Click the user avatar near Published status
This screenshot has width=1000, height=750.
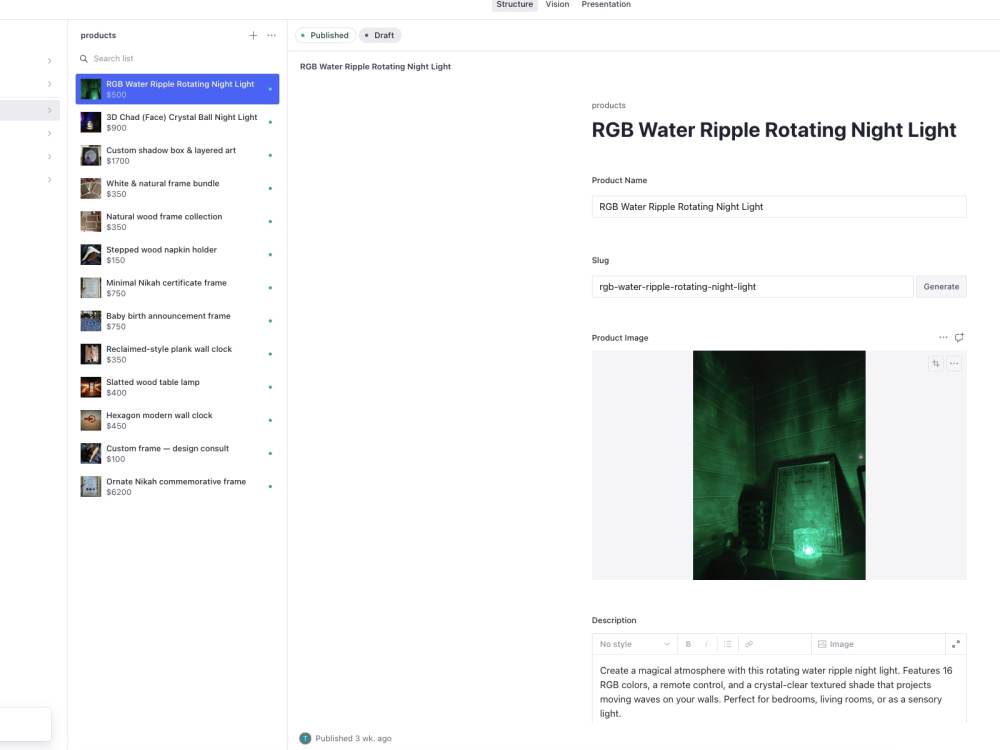point(305,739)
